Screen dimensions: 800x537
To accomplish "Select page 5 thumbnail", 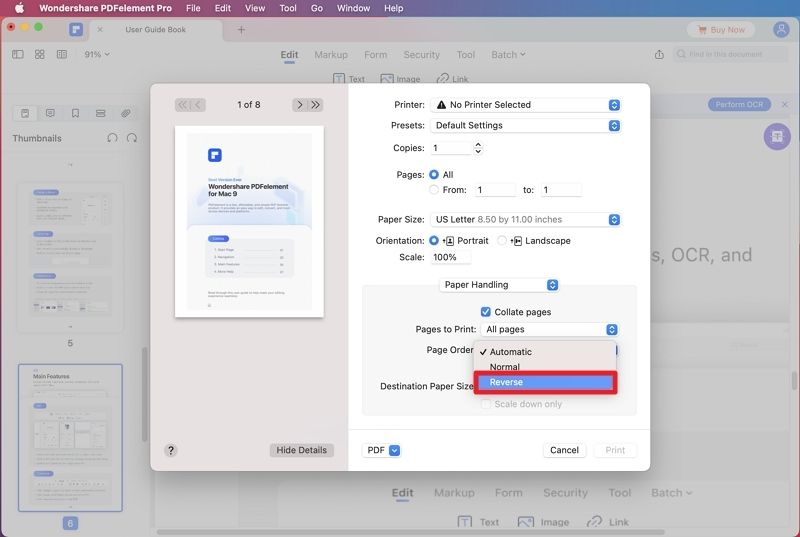I will (x=70, y=257).
